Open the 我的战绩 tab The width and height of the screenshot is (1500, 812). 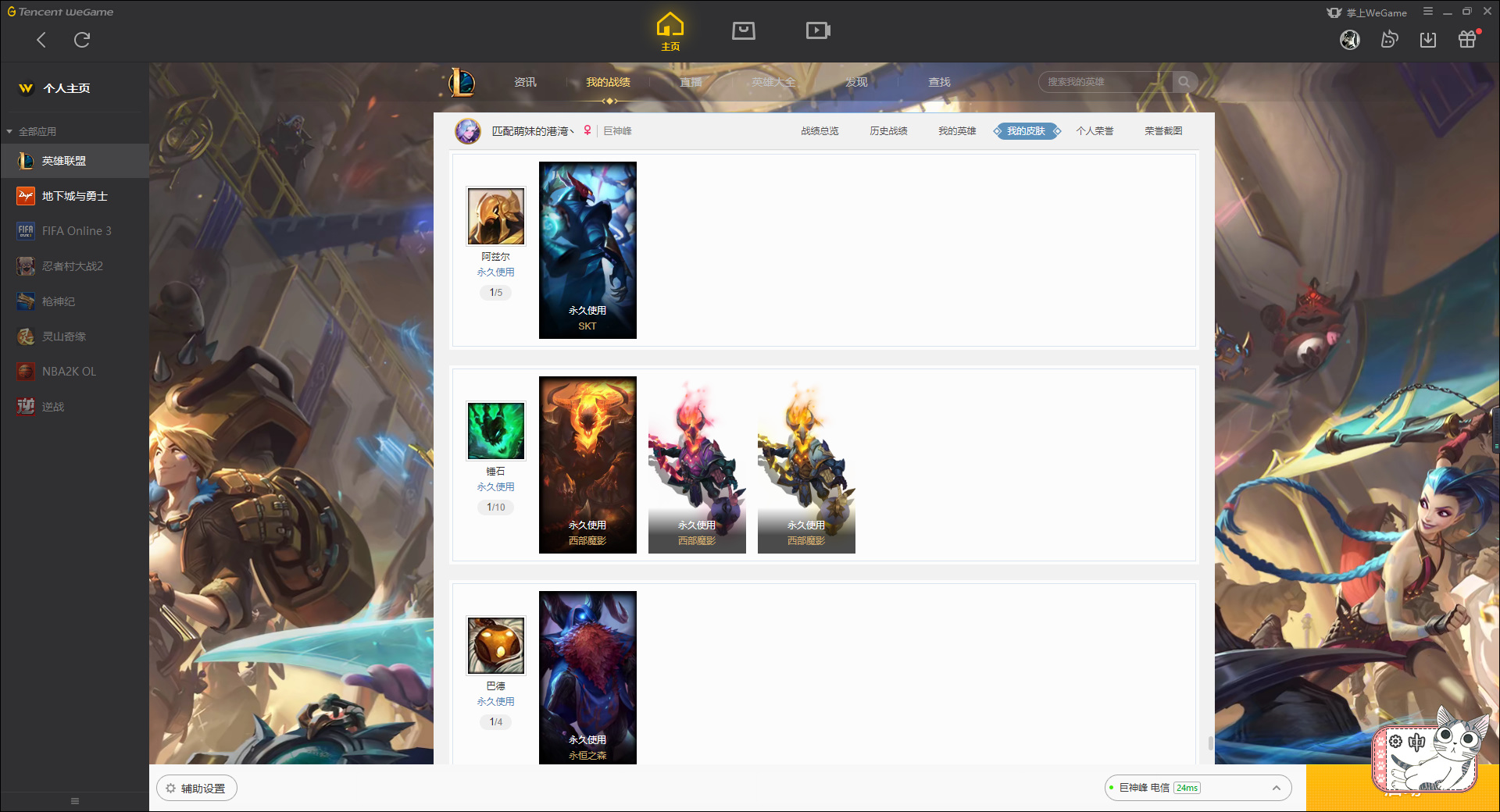(x=608, y=82)
